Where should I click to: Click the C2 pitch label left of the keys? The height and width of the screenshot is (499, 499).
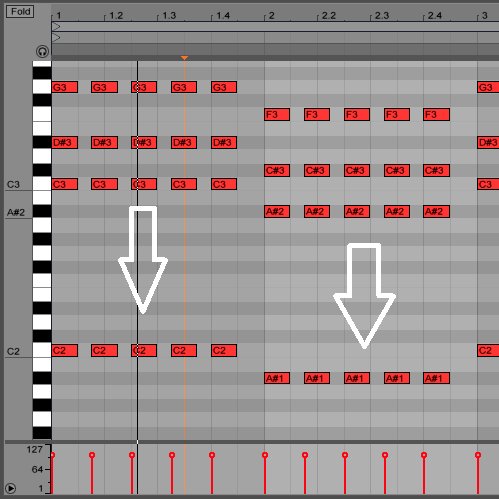click(x=13, y=351)
